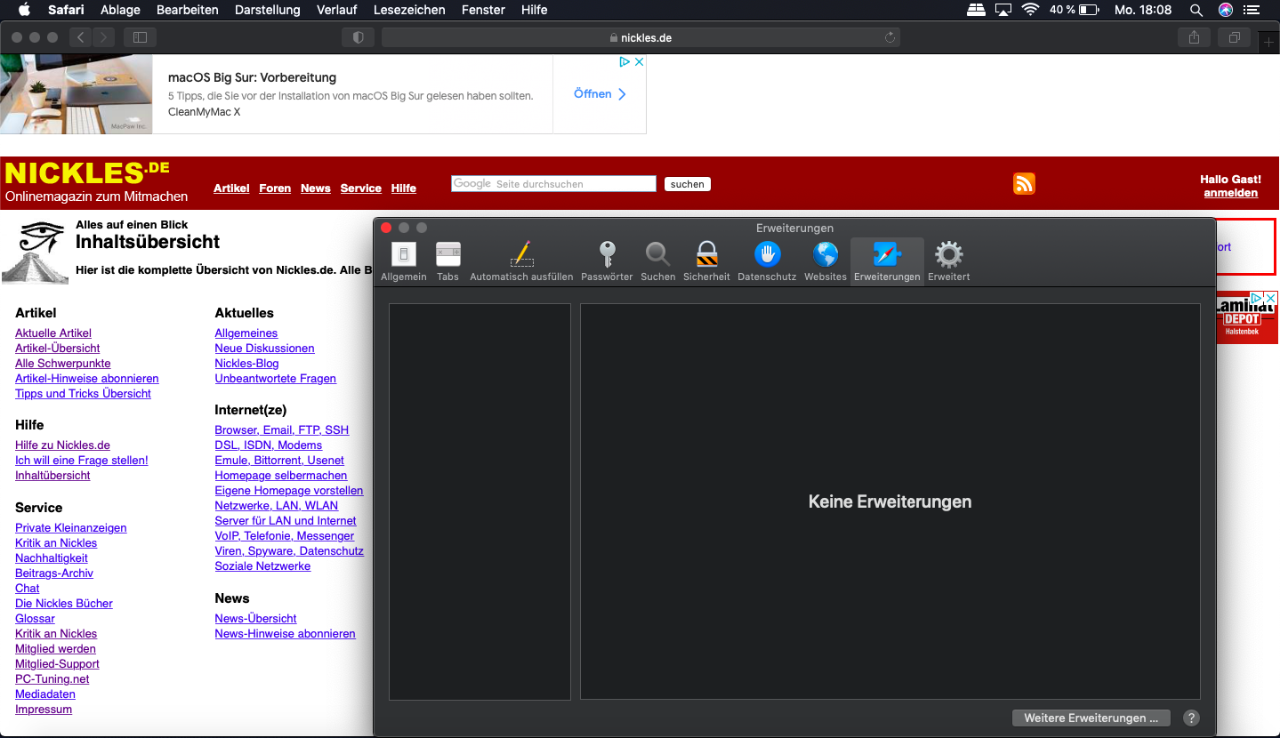
Task: Open Tipps und Tricks Übersicht link
Action: (x=83, y=393)
